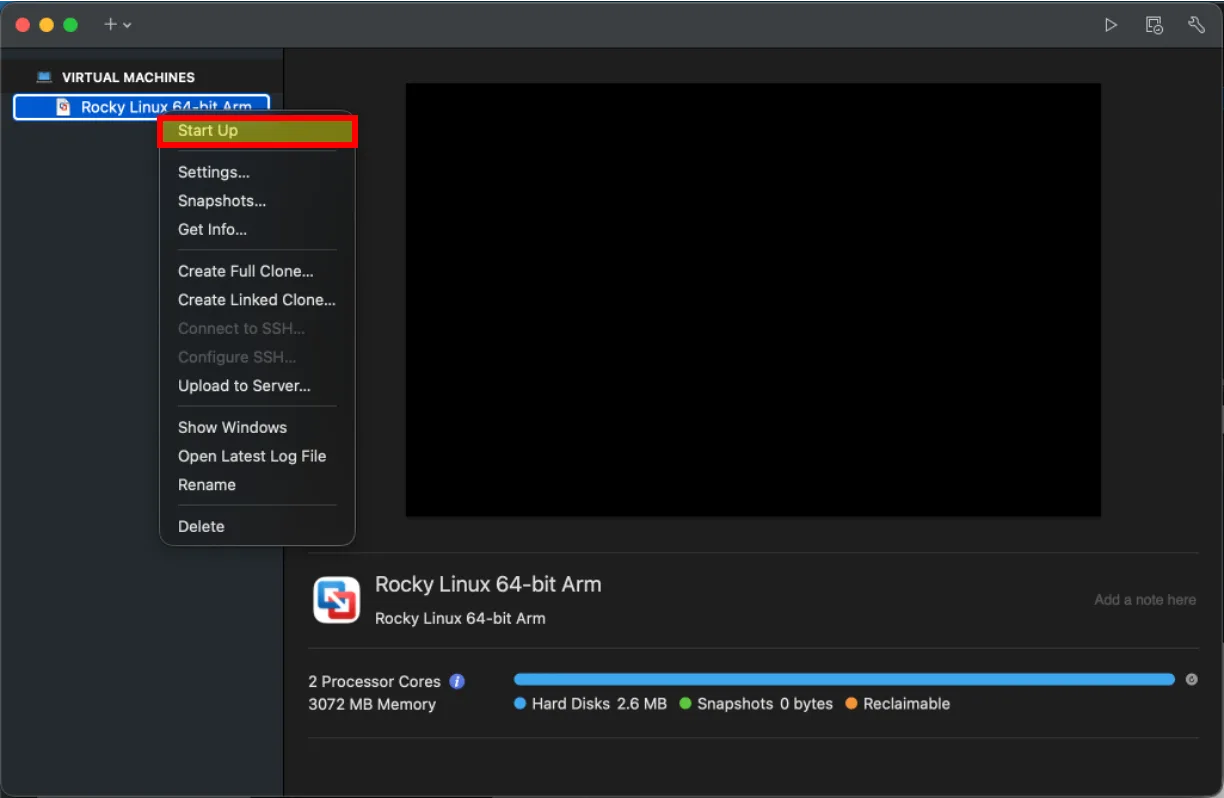Click the black VM preview screen
Image resolution: width=1224 pixels, height=798 pixels.
click(753, 300)
